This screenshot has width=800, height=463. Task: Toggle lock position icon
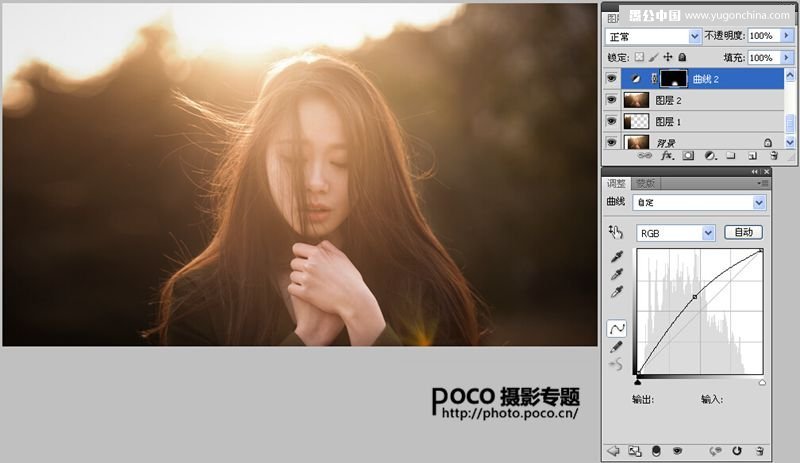[x=668, y=57]
